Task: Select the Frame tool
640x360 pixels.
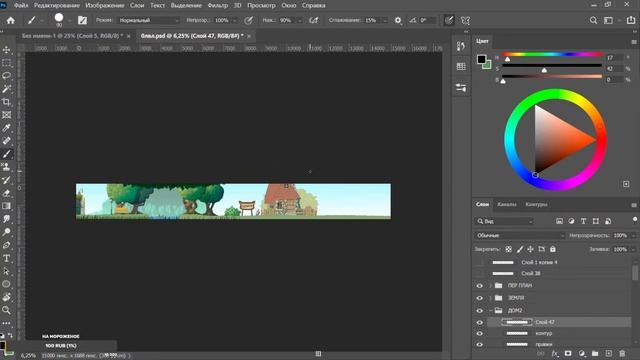Action: point(7,115)
